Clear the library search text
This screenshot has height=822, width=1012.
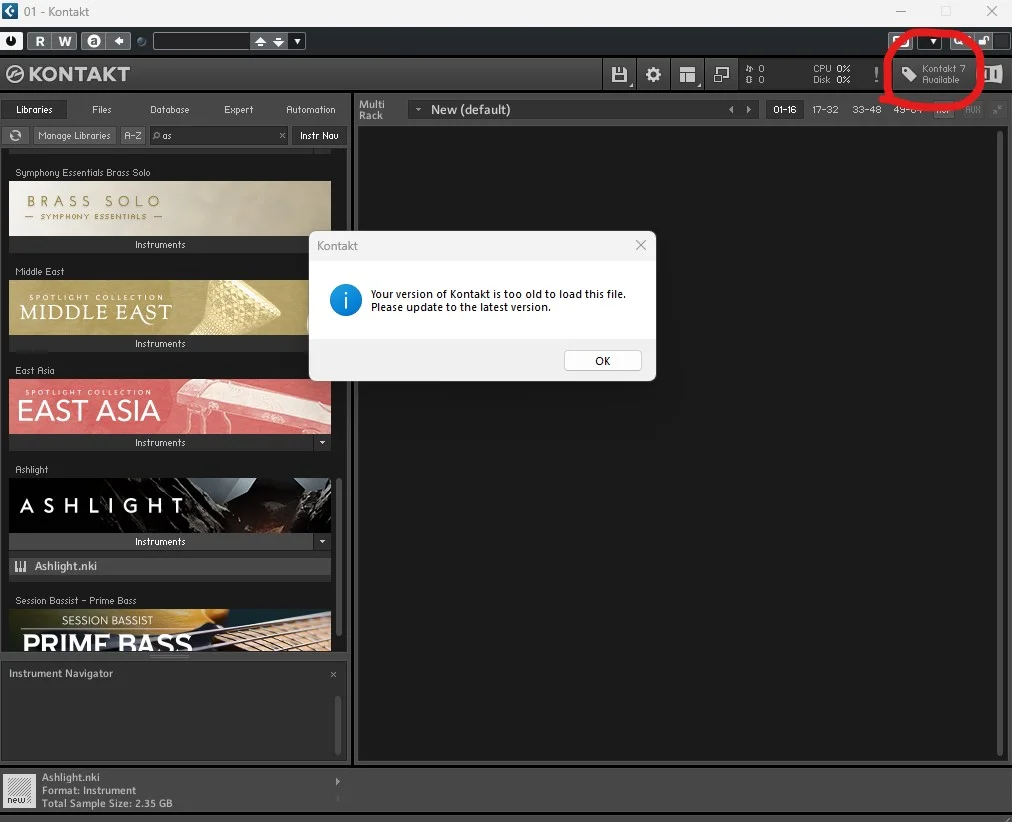tap(282, 135)
